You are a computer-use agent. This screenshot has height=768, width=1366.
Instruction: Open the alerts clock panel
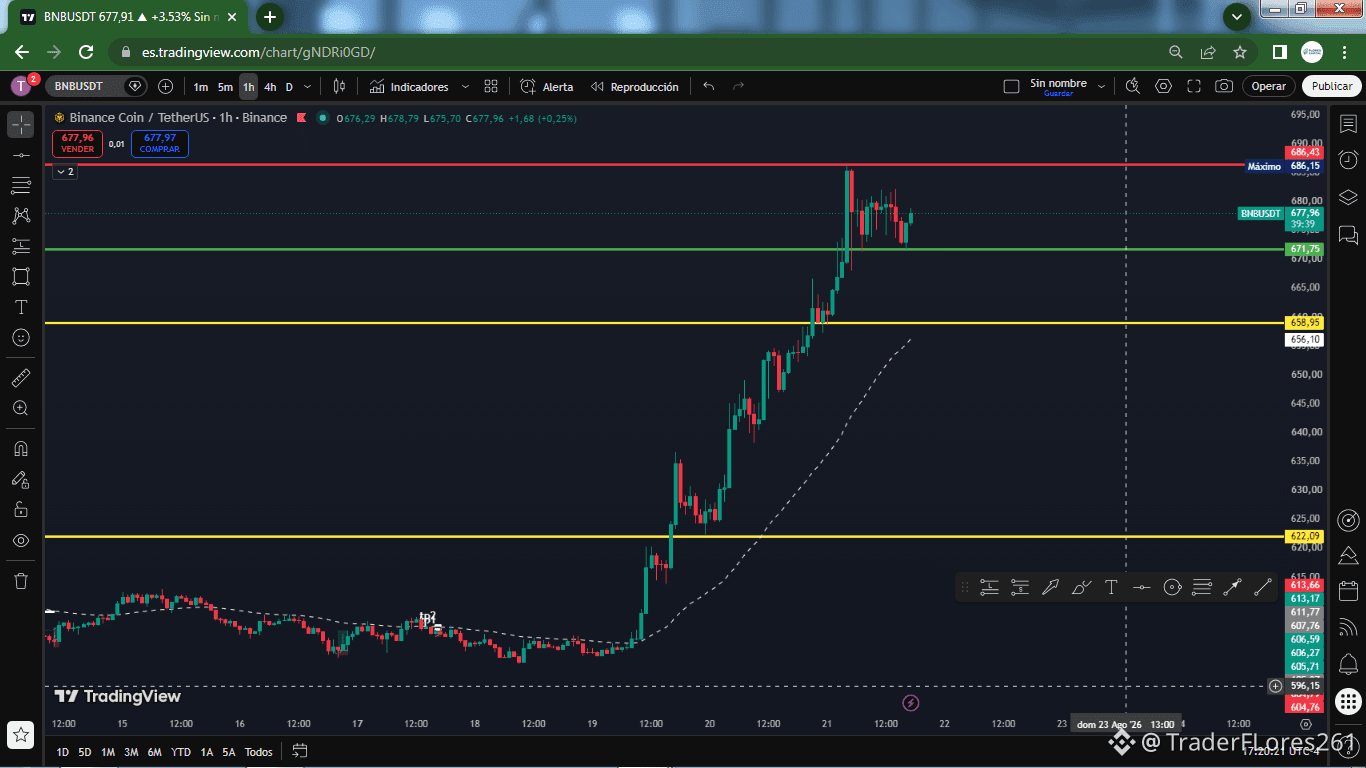tap(1348, 160)
